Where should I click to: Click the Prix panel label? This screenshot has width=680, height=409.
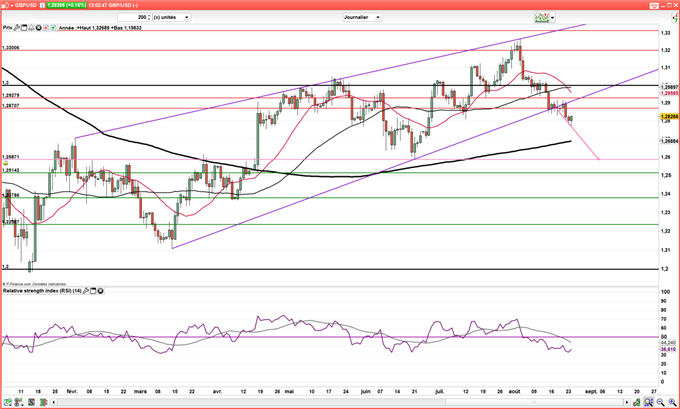7,28
